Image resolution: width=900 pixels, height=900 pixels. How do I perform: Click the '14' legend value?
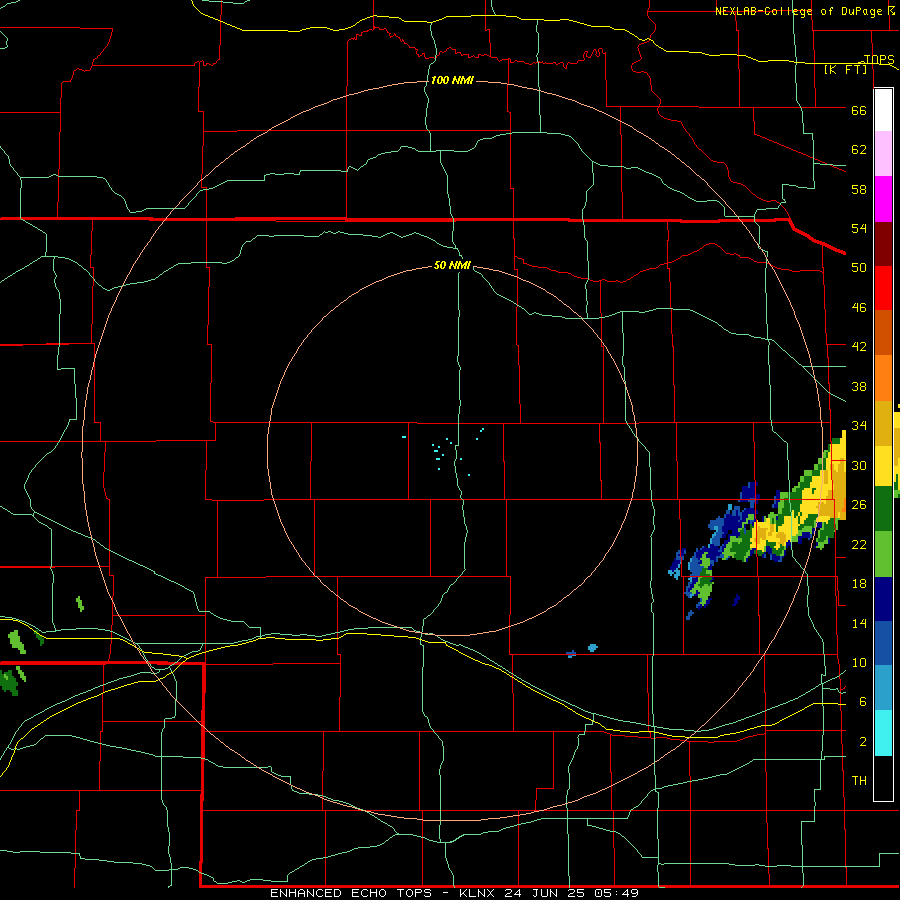pyautogui.click(x=859, y=623)
